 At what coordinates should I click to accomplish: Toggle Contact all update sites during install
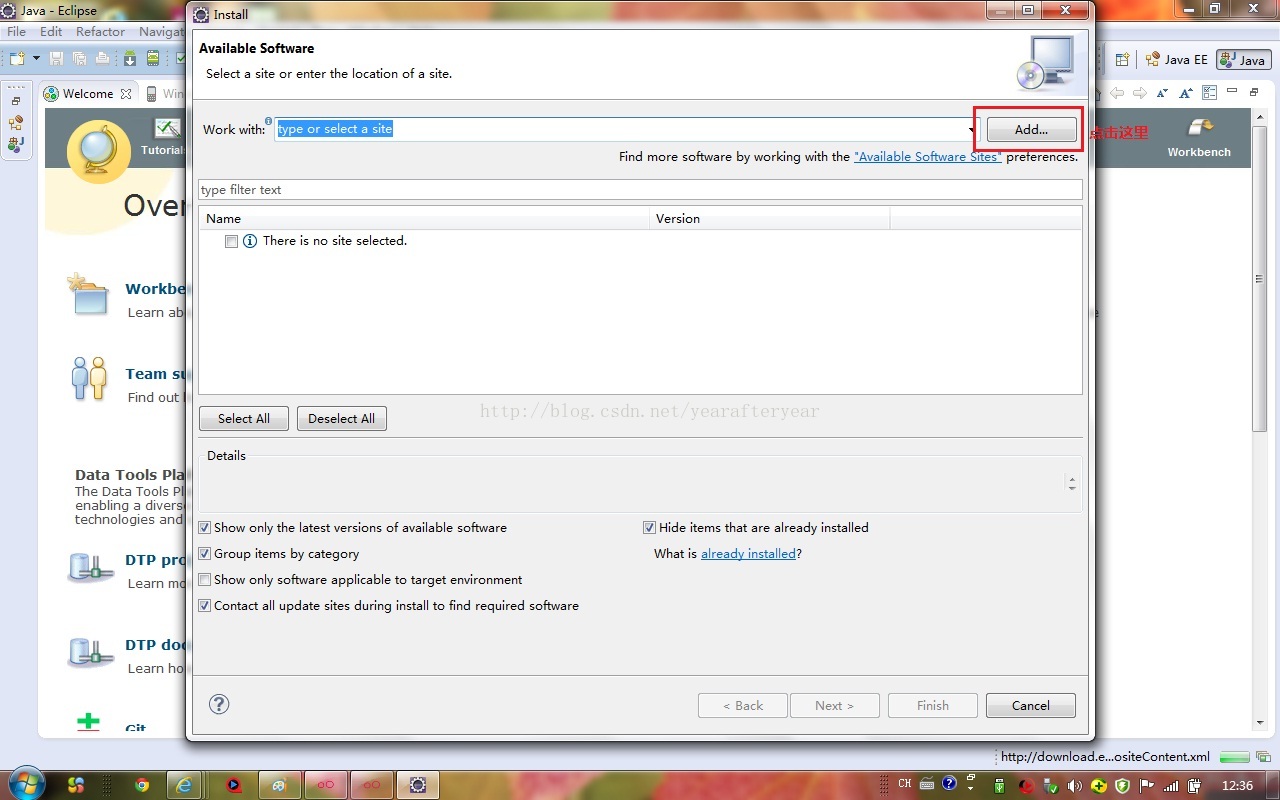point(205,606)
